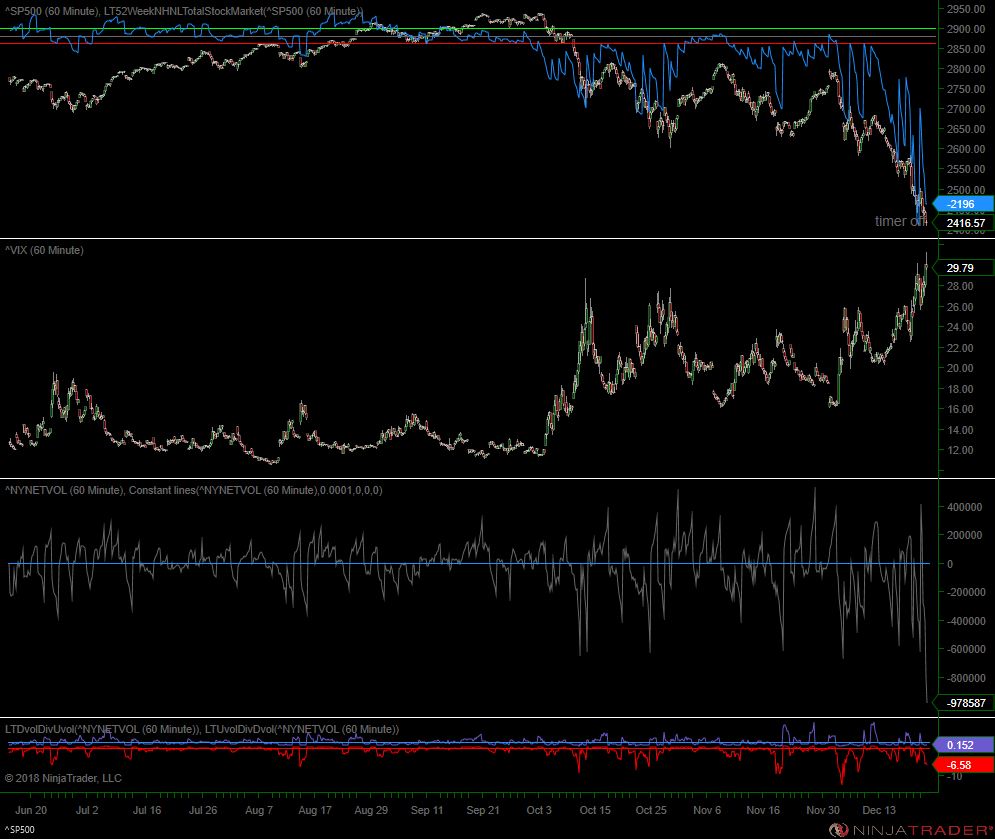Click the 2700.00 price axis label
Screen dimensions: 995x839
pos(966,109)
